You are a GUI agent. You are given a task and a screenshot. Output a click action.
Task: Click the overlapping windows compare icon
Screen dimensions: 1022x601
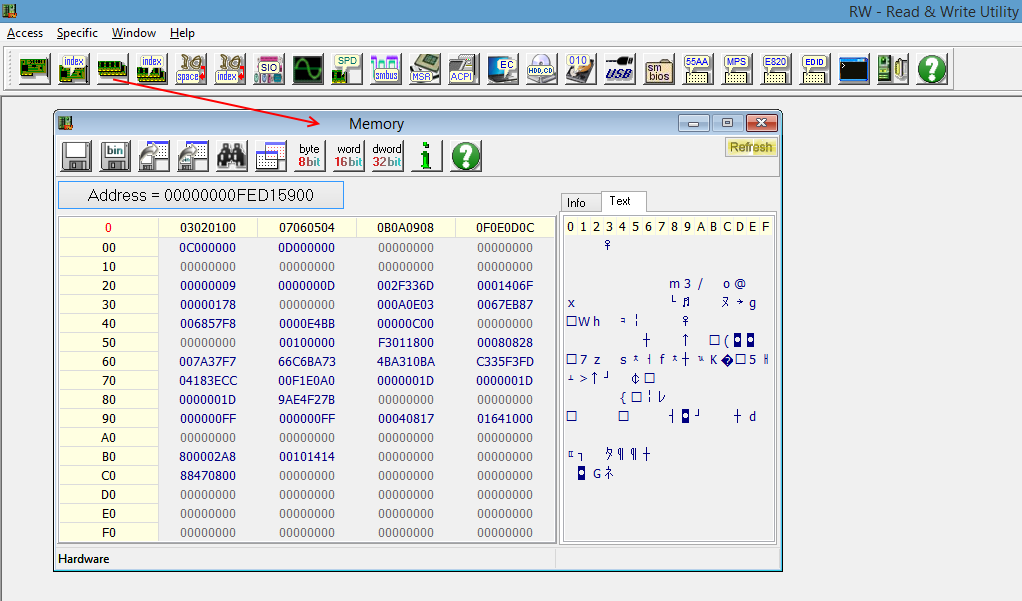point(271,156)
